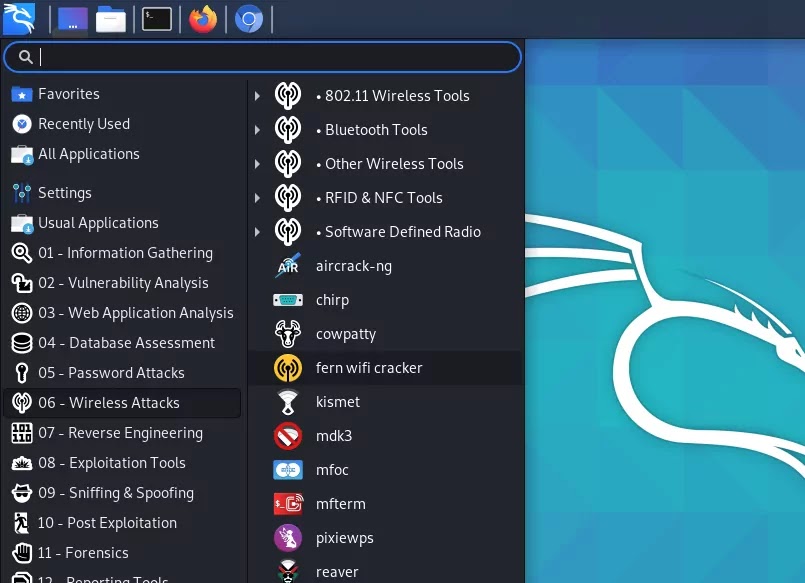Image resolution: width=805 pixels, height=583 pixels.
Task: Click the cowpatty text label
Action: 346,335
